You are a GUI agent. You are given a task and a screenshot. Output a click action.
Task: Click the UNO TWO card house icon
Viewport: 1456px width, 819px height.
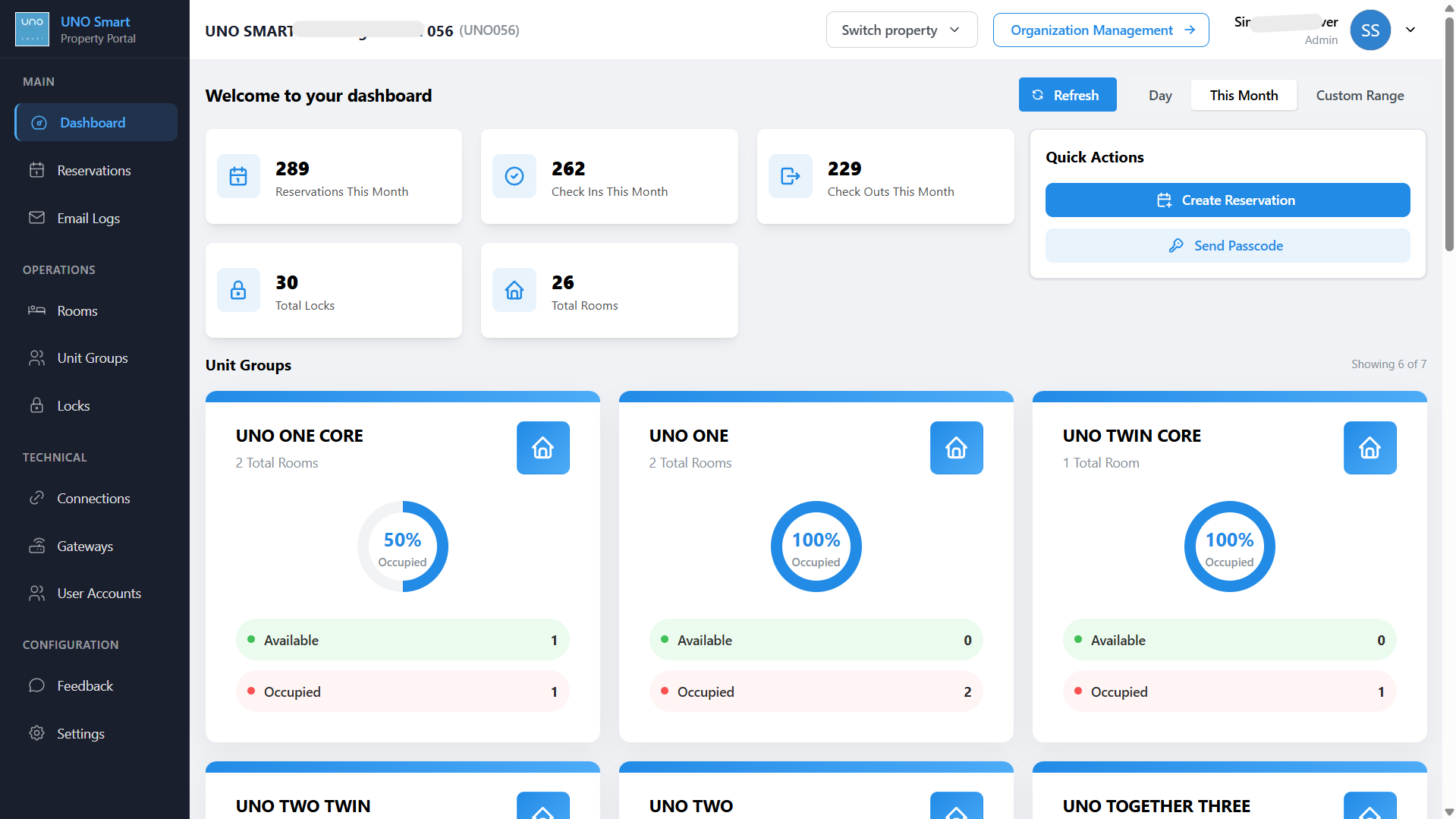click(957, 805)
